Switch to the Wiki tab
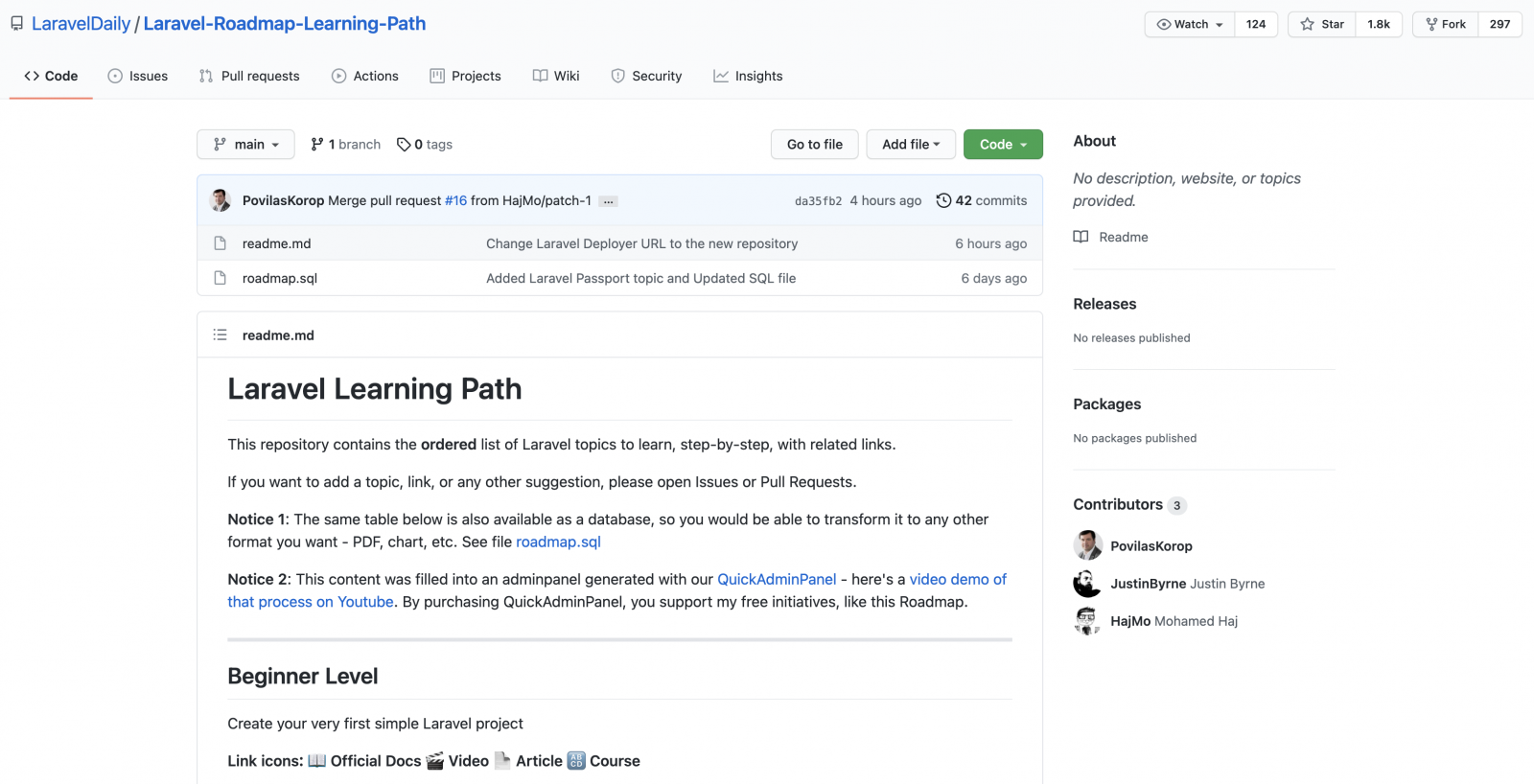The height and width of the screenshot is (784, 1534). (556, 76)
